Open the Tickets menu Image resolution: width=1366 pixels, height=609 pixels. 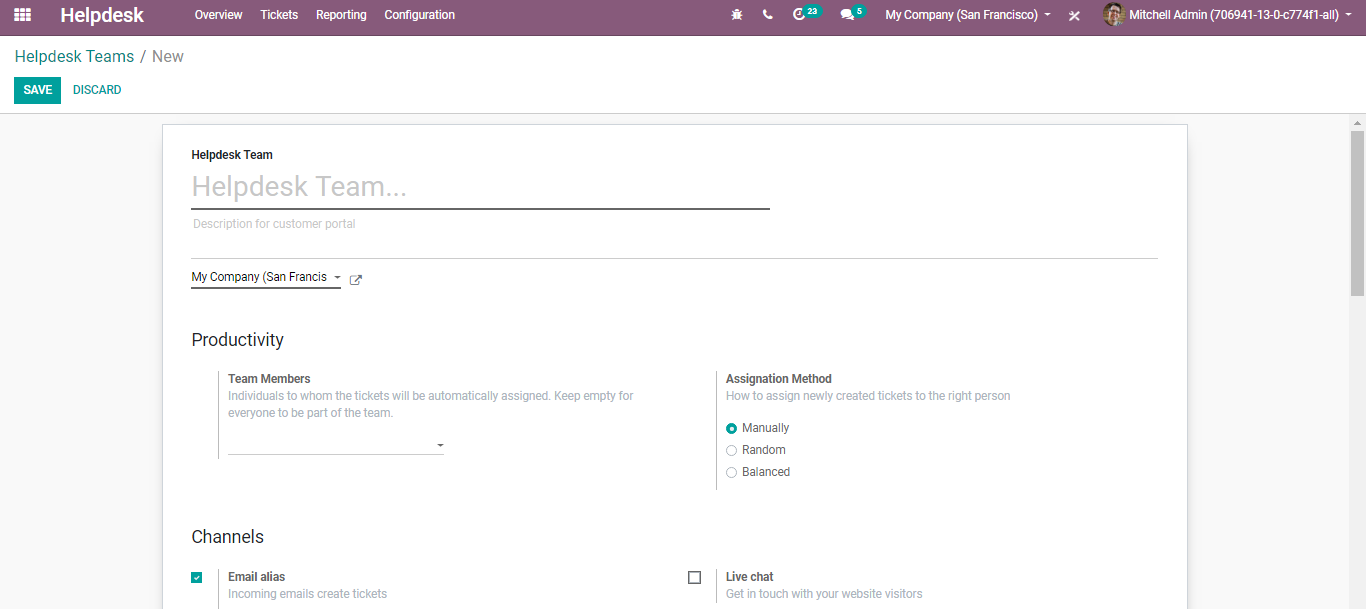[x=279, y=15]
